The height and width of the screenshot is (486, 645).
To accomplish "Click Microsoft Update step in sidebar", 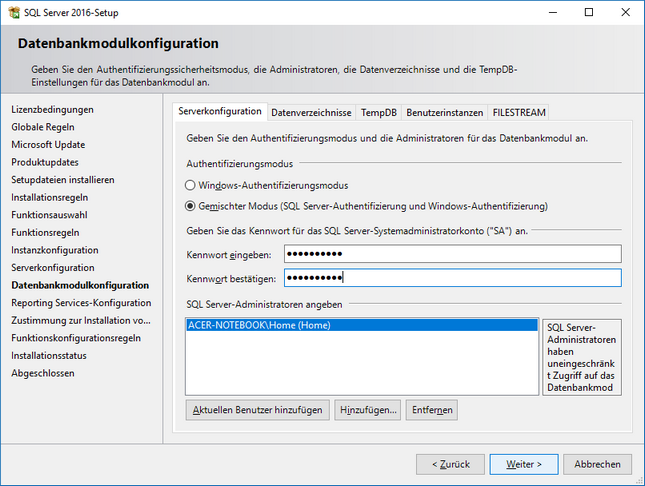I will tap(48, 145).
